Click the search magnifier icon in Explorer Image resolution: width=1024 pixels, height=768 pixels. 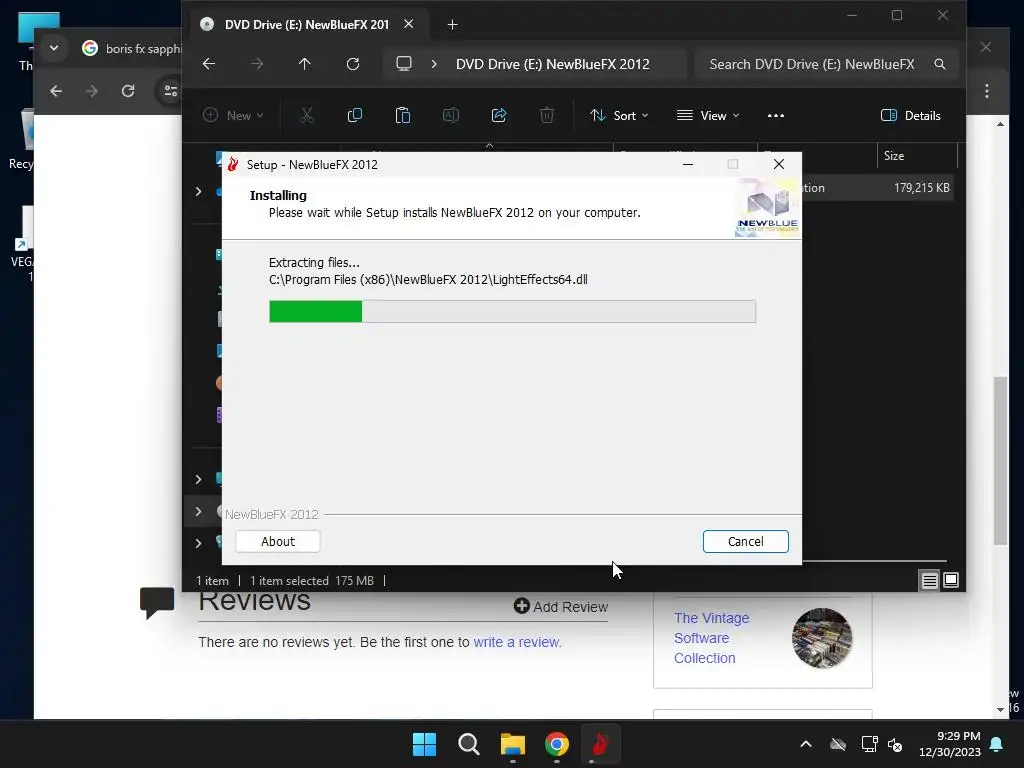[x=940, y=64]
